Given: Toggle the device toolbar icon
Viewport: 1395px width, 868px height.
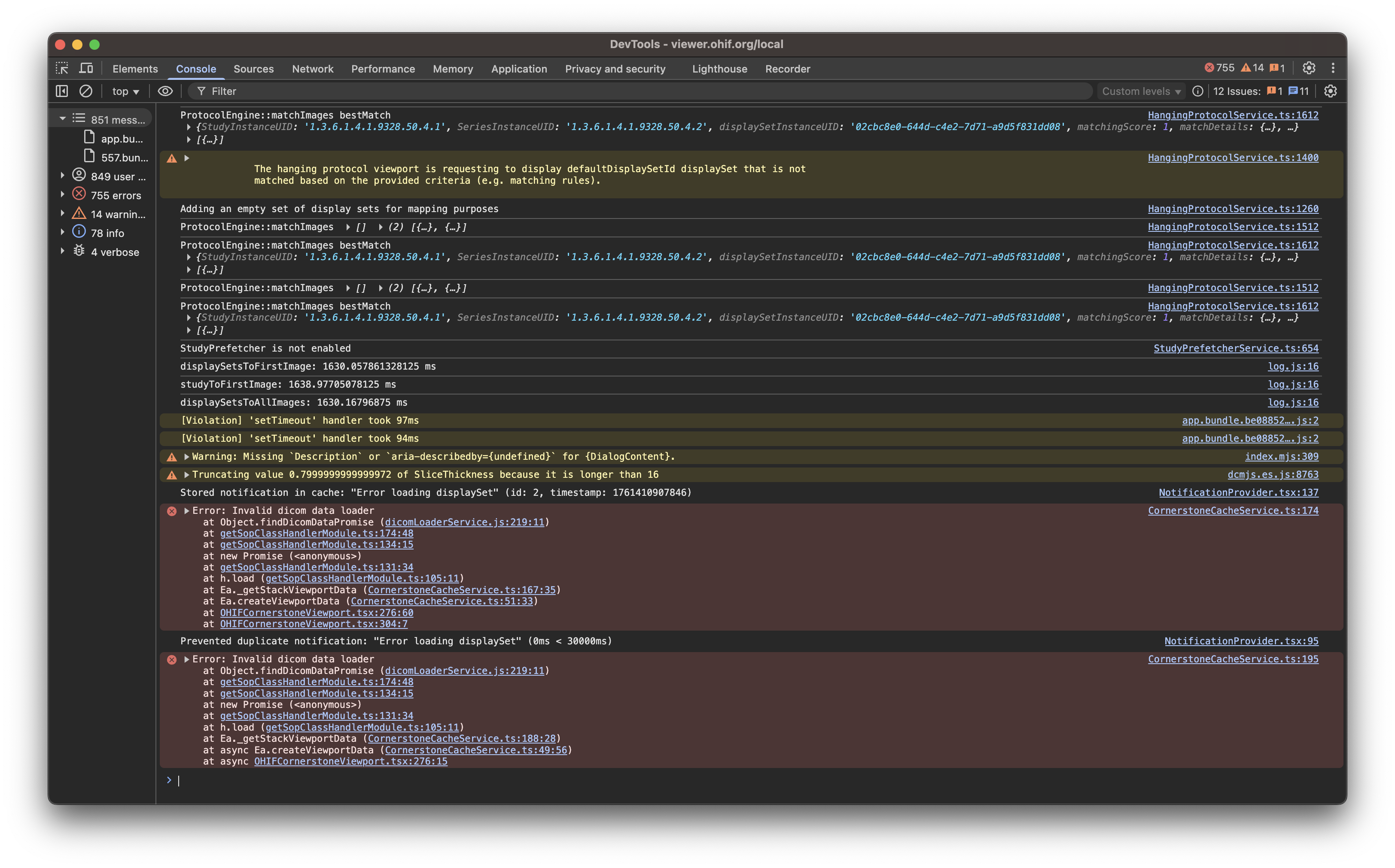Looking at the screenshot, I should [86, 68].
